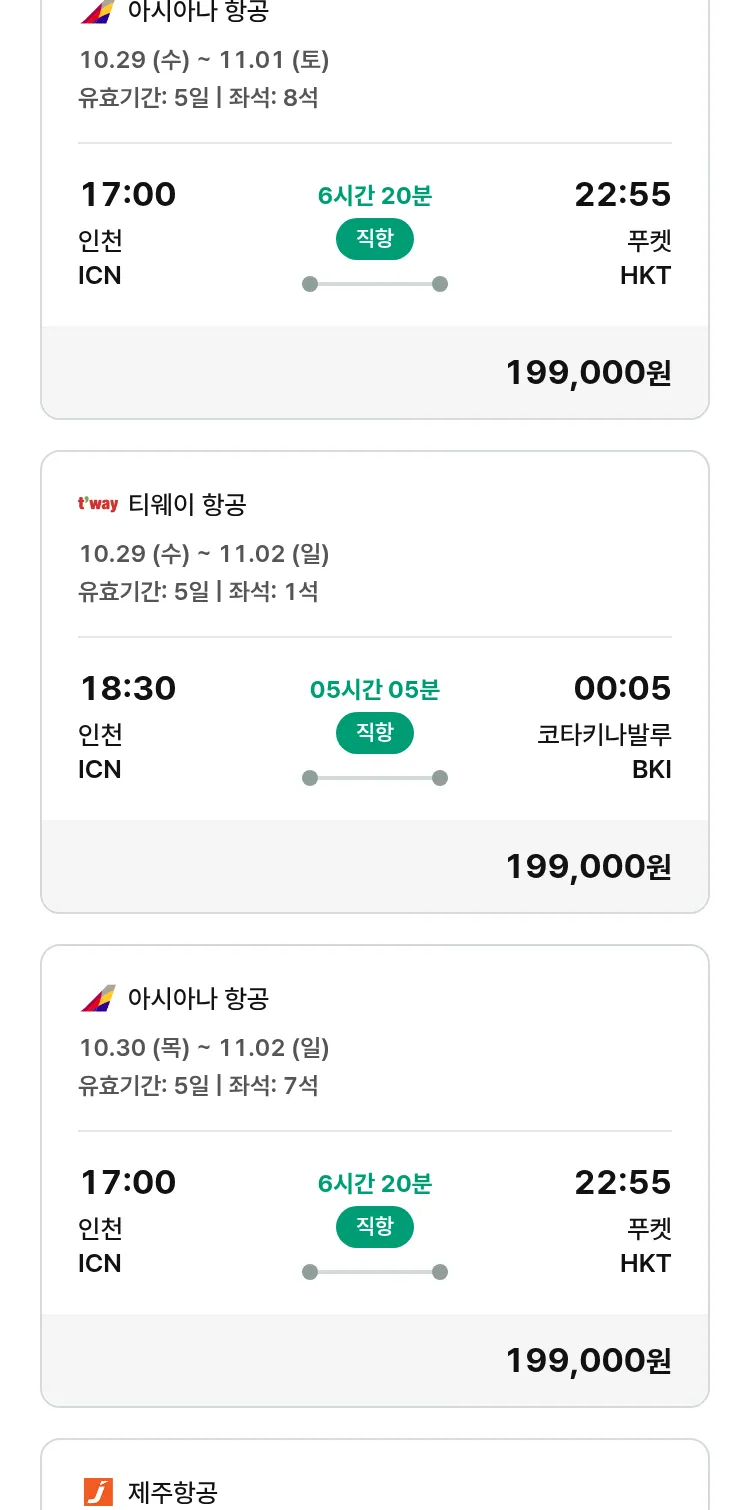Click the 10.29 (수) ~ 11.02 (일) date range
The image size is (750, 1510).
click(204, 553)
